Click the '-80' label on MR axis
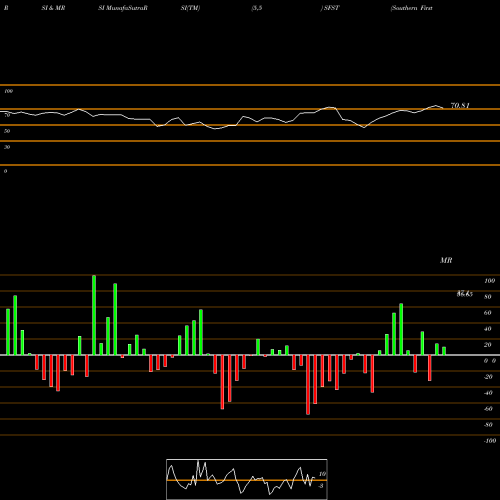 (x=488, y=425)
